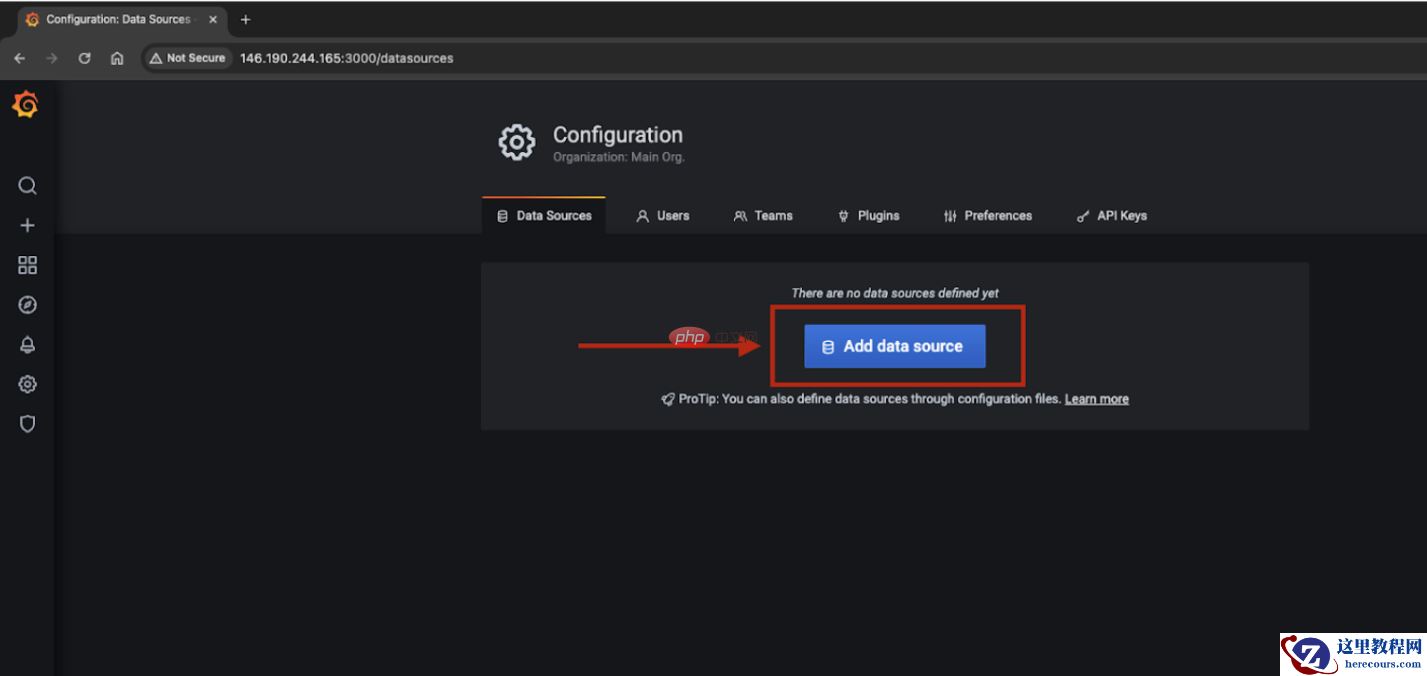1427x676 pixels.
Task: Click the ProTip rocket icon
Action: [x=668, y=399]
